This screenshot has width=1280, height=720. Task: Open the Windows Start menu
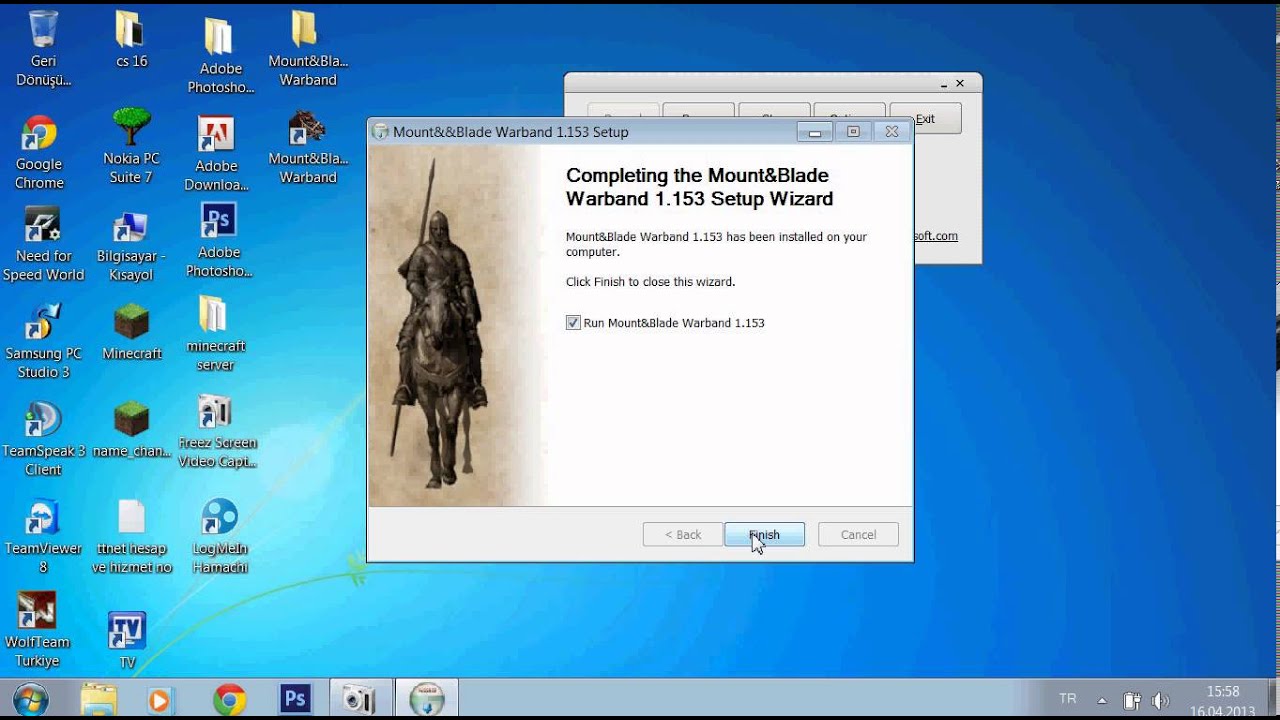[31, 698]
